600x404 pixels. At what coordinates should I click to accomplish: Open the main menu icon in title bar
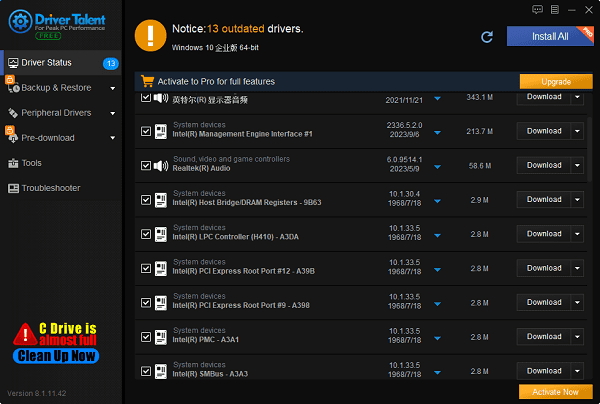pyautogui.click(x=554, y=10)
